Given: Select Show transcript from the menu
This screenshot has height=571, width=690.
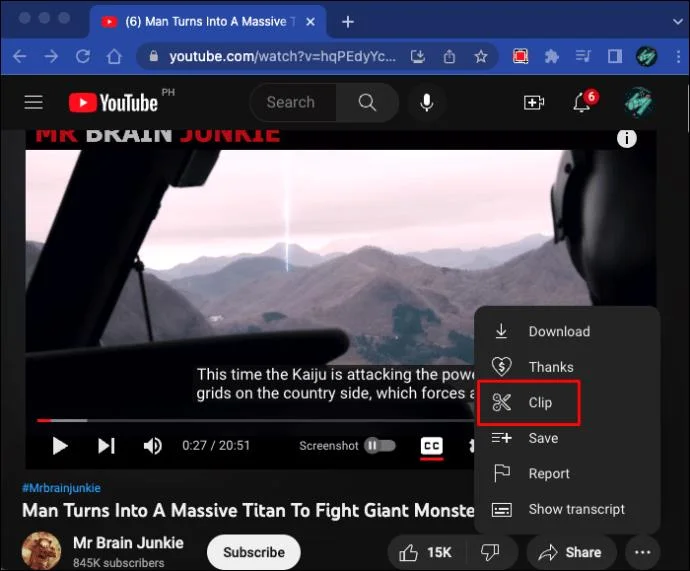Looking at the screenshot, I should (567, 509).
